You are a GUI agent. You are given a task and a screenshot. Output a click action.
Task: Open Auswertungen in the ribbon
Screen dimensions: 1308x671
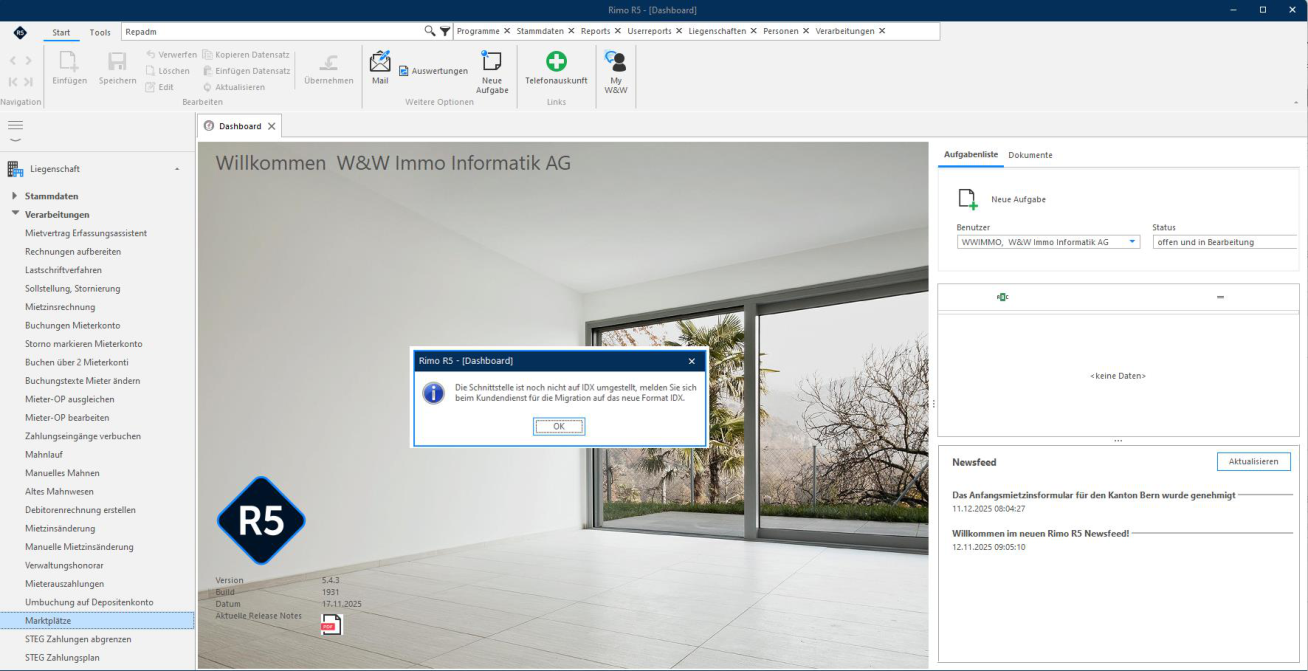[433, 71]
